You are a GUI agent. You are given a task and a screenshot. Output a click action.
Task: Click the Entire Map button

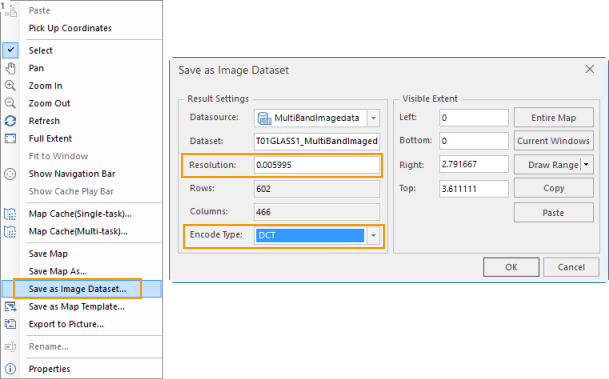[x=553, y=118]
